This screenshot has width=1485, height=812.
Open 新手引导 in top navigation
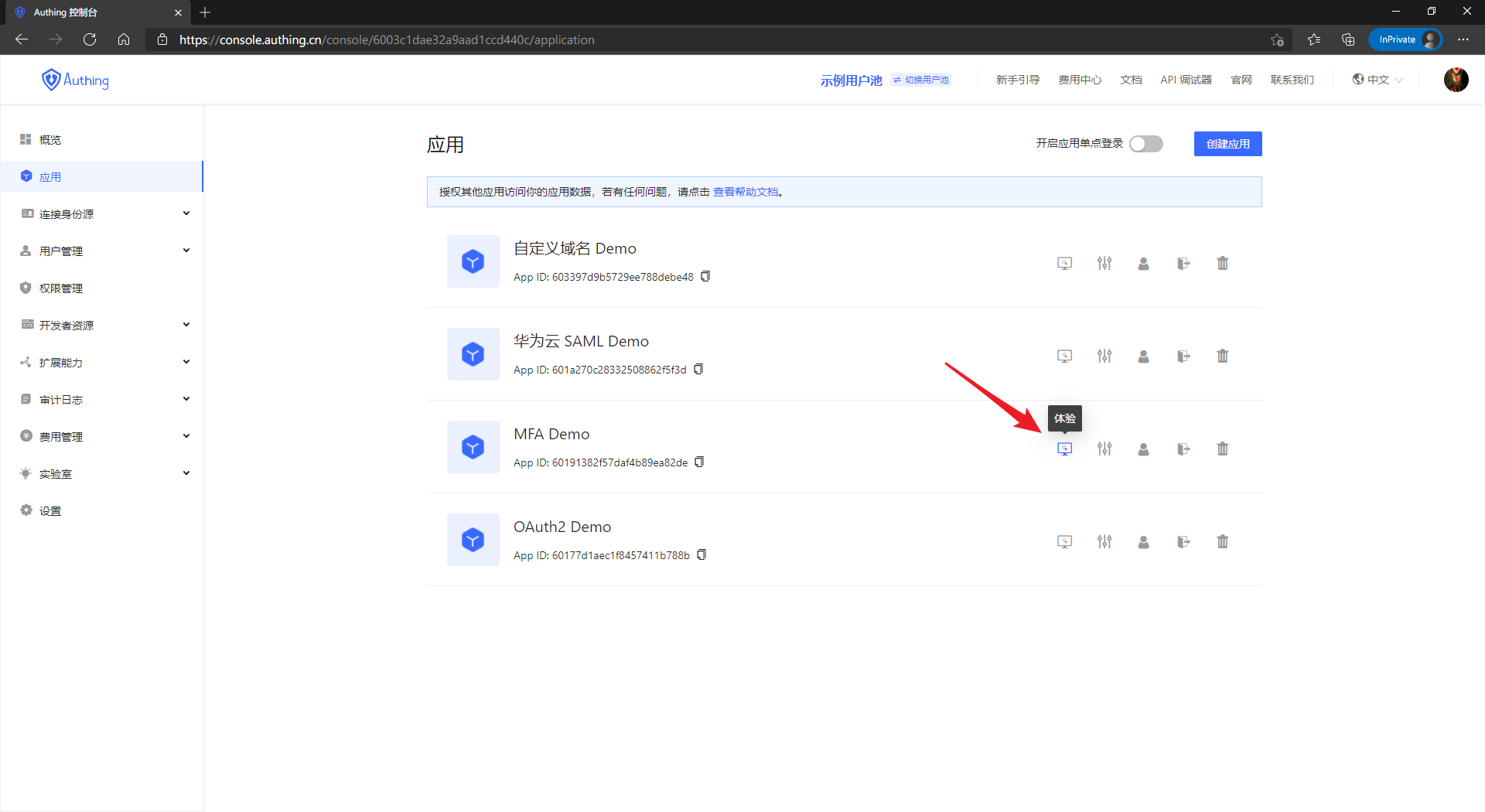click(1018, 80)
